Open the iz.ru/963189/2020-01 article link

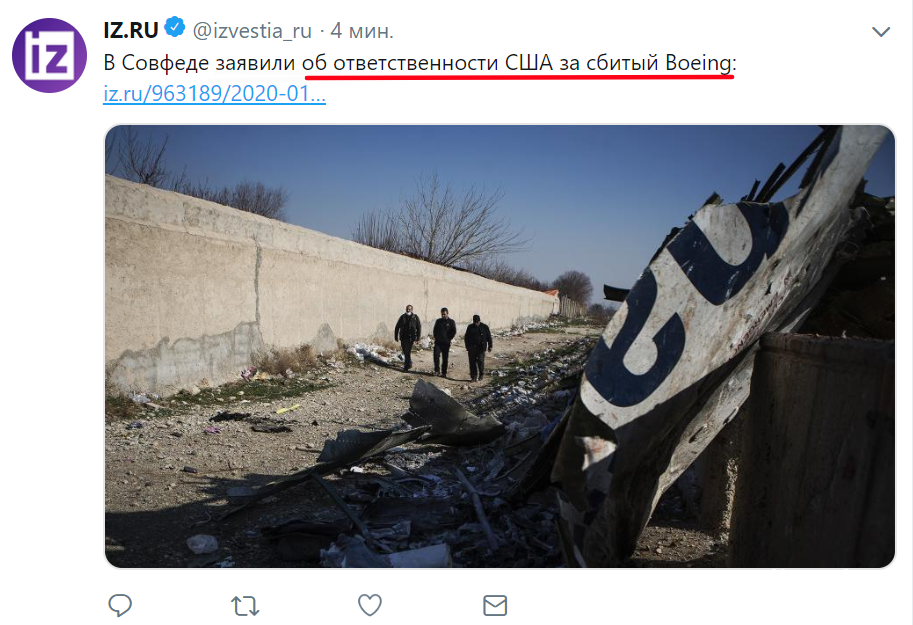click(214, 93)
